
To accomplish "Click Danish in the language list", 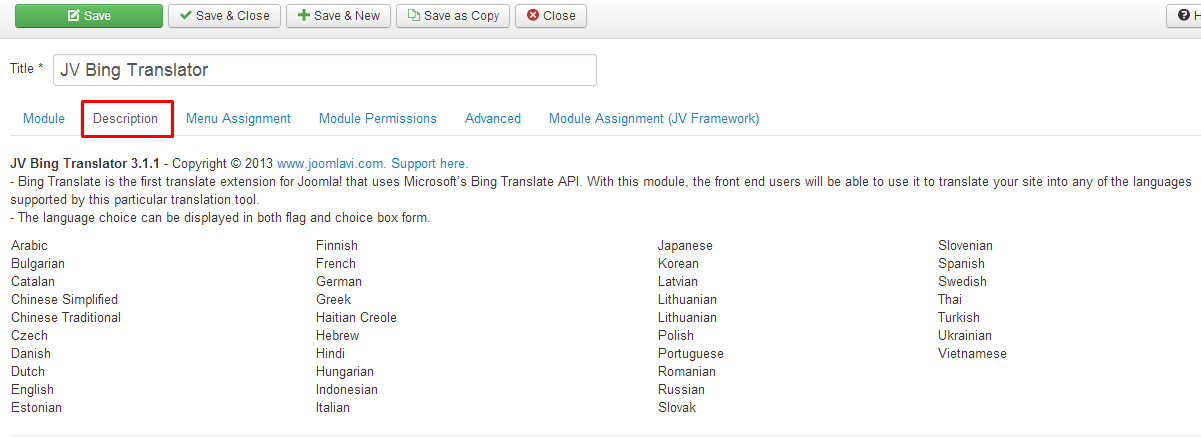I will click(x=31, y=353).
